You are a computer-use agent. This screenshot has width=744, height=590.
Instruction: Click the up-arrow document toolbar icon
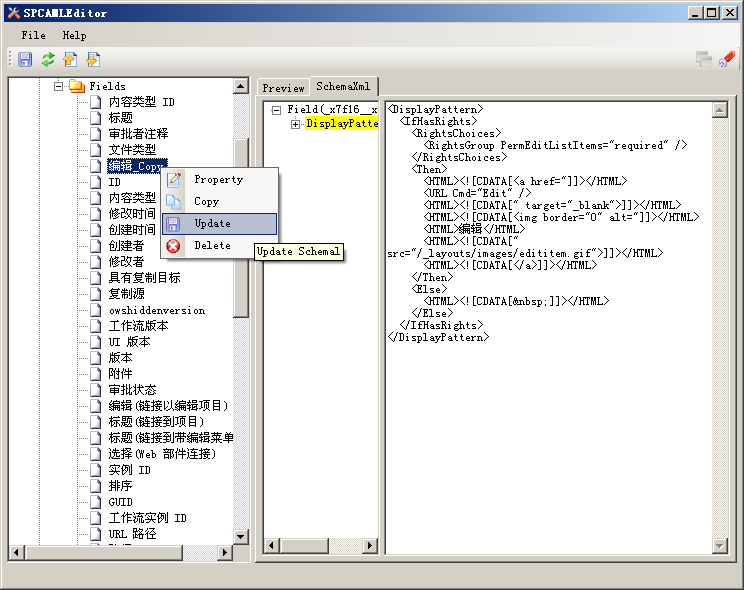coord(70,60)
